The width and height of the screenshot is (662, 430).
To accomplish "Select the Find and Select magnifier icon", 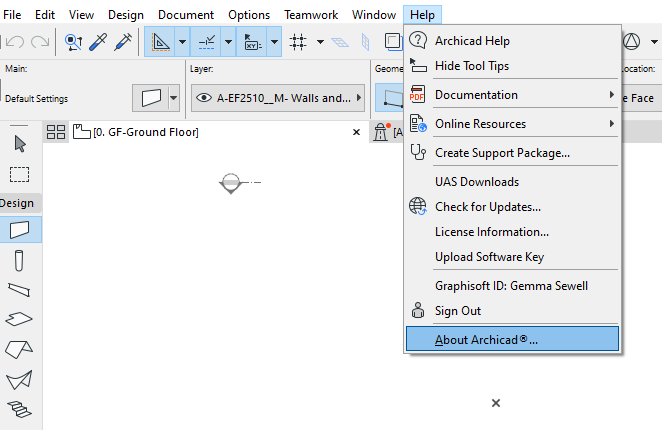I will coord(73,42).
